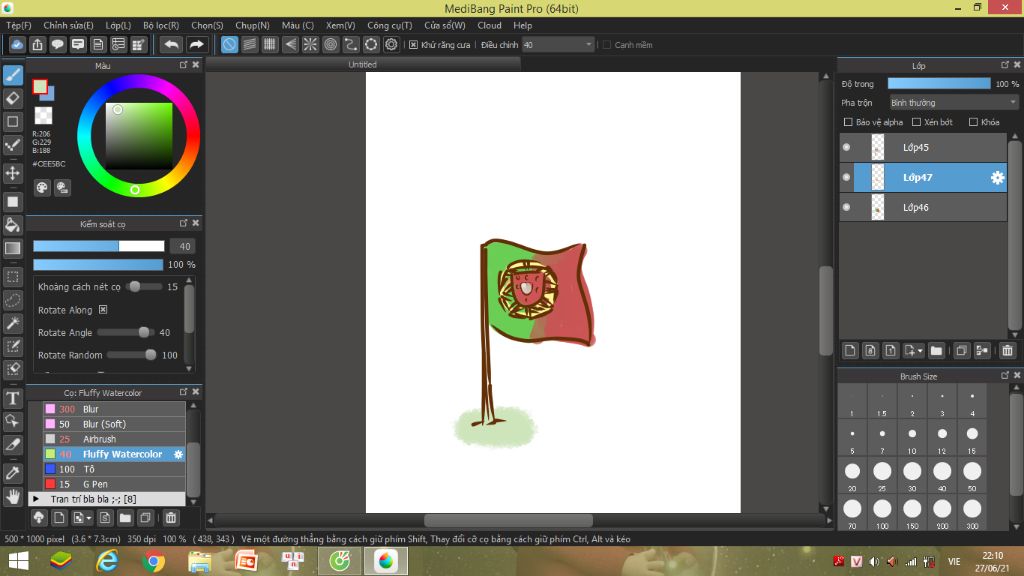Enable the crisscross grid snap guide
This screenshot has width=1024, height=576.
tap(270, 44)
